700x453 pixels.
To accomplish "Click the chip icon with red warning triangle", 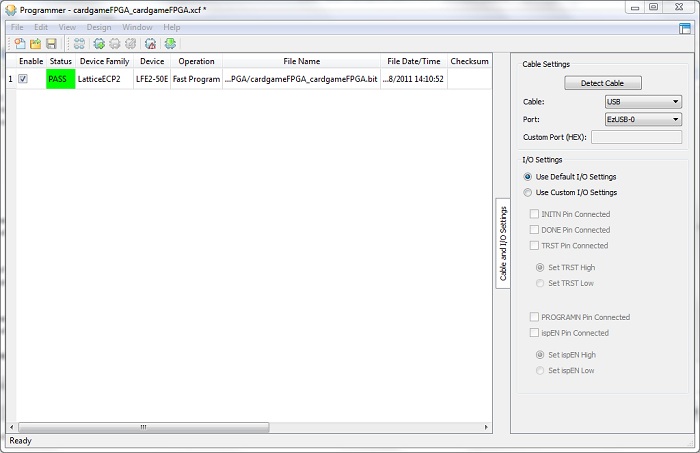I will tap(150, 44).
